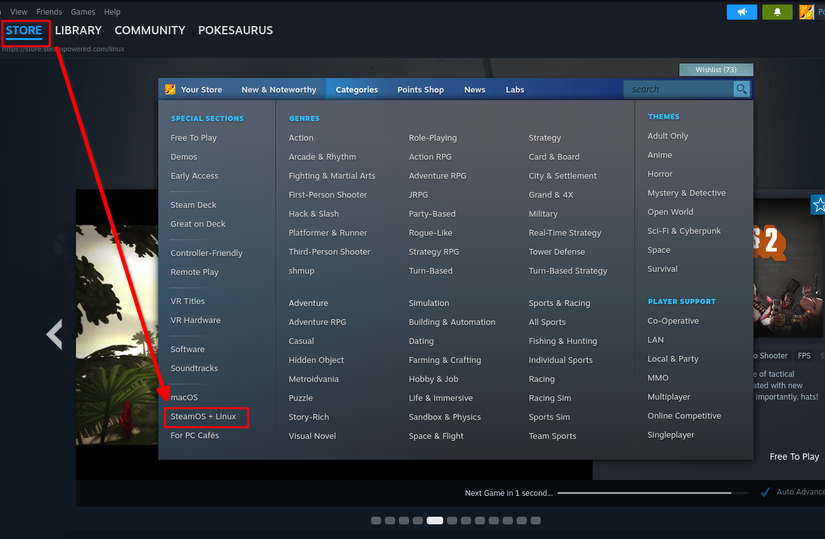Select the last carousel page dot
Viewport: 825px width, 539px height.
pos(536,521)
